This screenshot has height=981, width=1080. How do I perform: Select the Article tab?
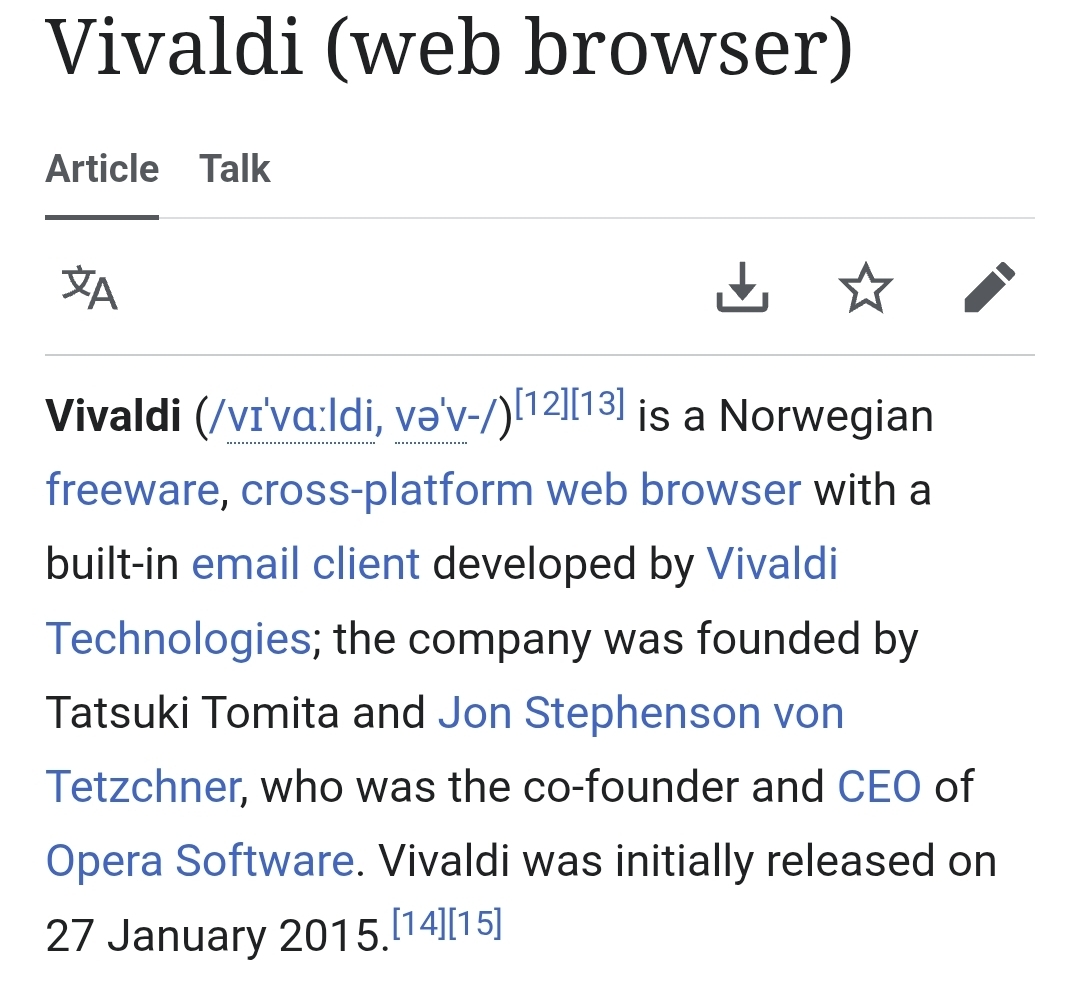[102, 168]
